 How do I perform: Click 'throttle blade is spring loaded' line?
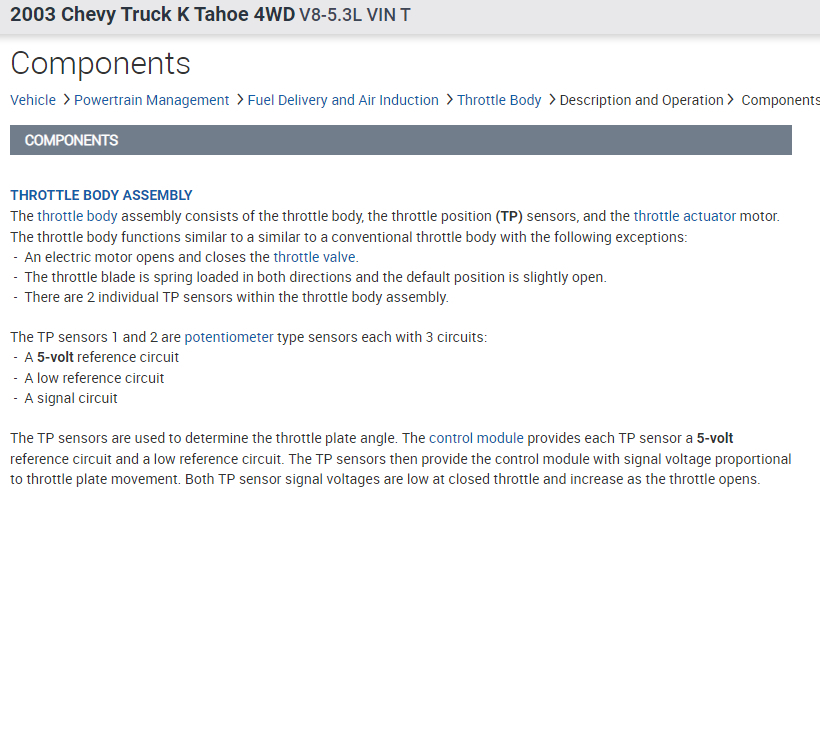pos(315,277)
